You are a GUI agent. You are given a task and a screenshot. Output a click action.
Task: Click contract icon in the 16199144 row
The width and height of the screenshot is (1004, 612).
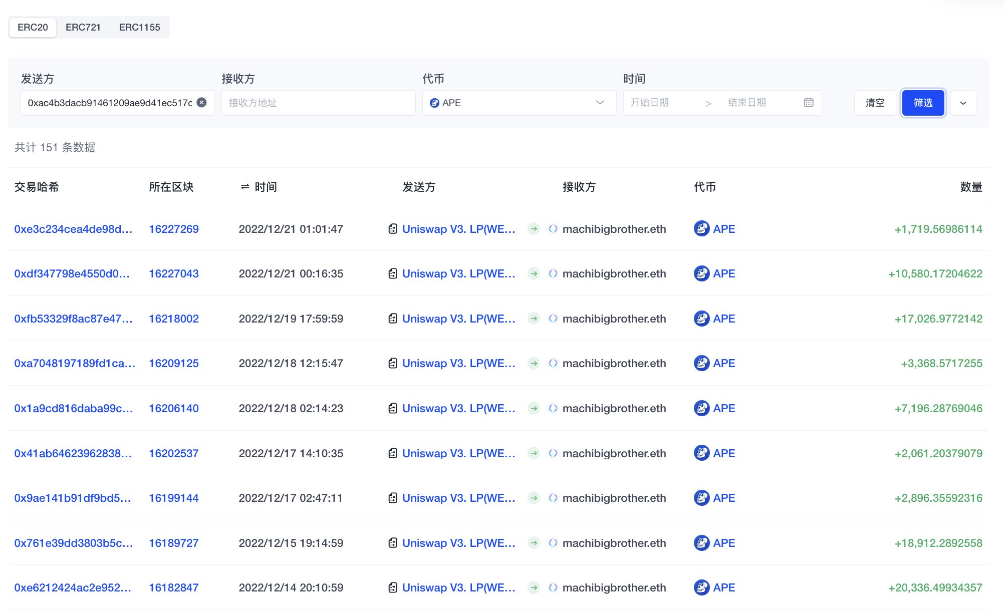pyautogui.click(x=393, y=498)
